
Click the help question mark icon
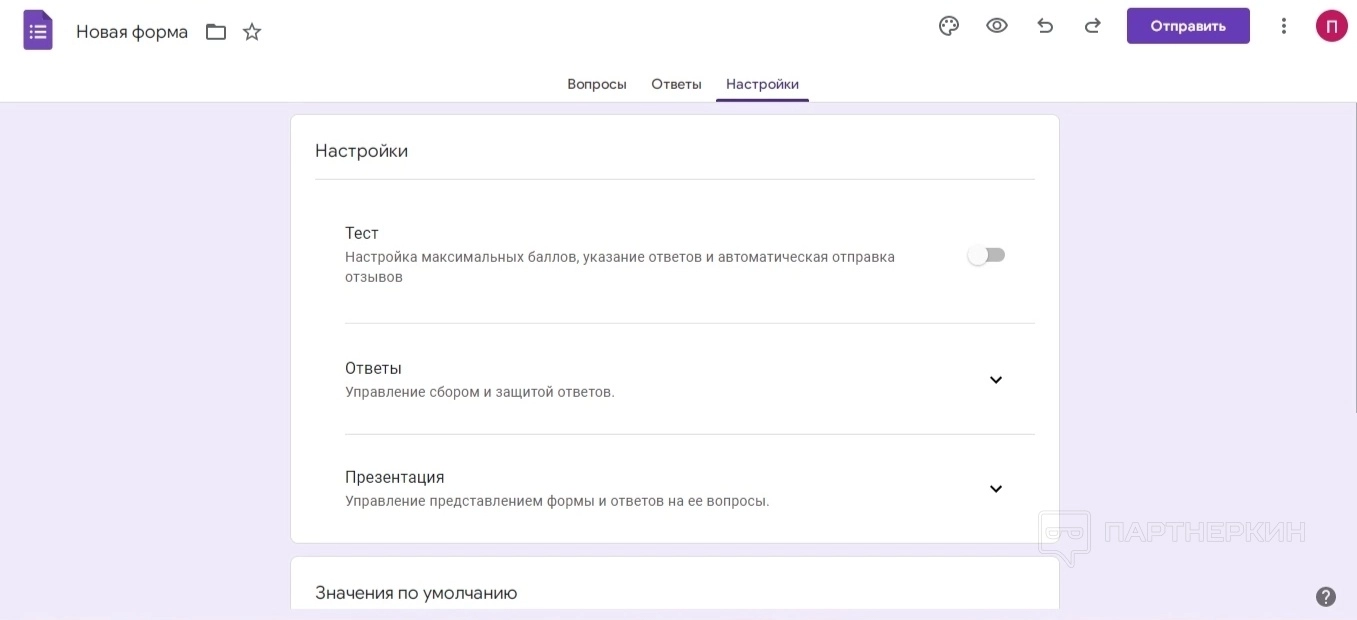(x=1326, y=597)
